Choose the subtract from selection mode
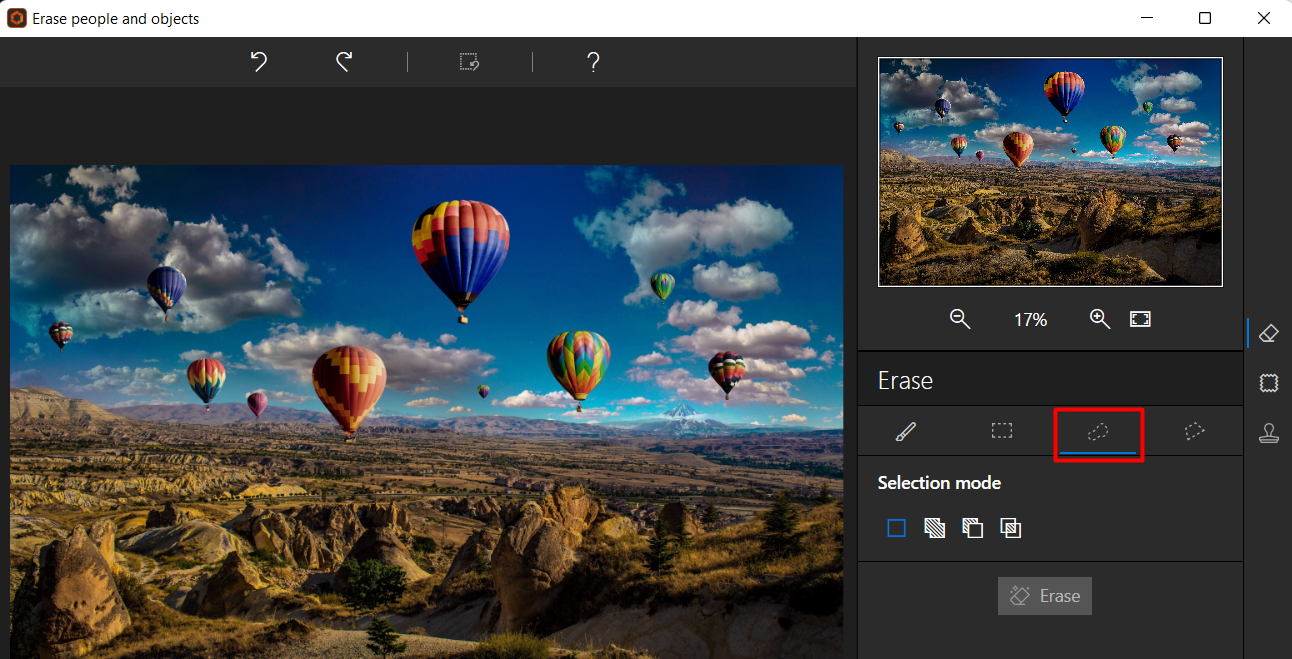Viewport: 1292px width, 659px height. click(972, 528)
